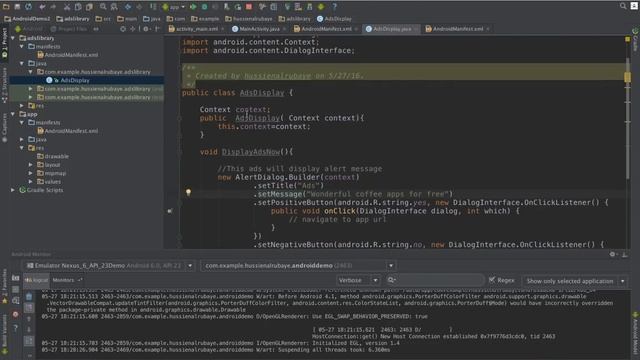This screenshot has width=640, height=360.
Task: Navigate Back using the toolbar arrow
Action: coord(128,7)
